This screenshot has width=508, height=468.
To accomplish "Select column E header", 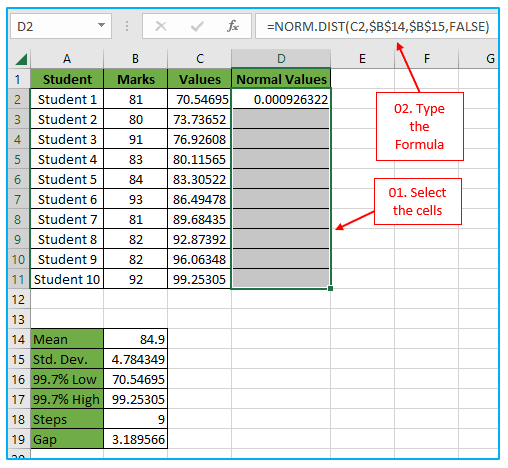I will 362,59.
